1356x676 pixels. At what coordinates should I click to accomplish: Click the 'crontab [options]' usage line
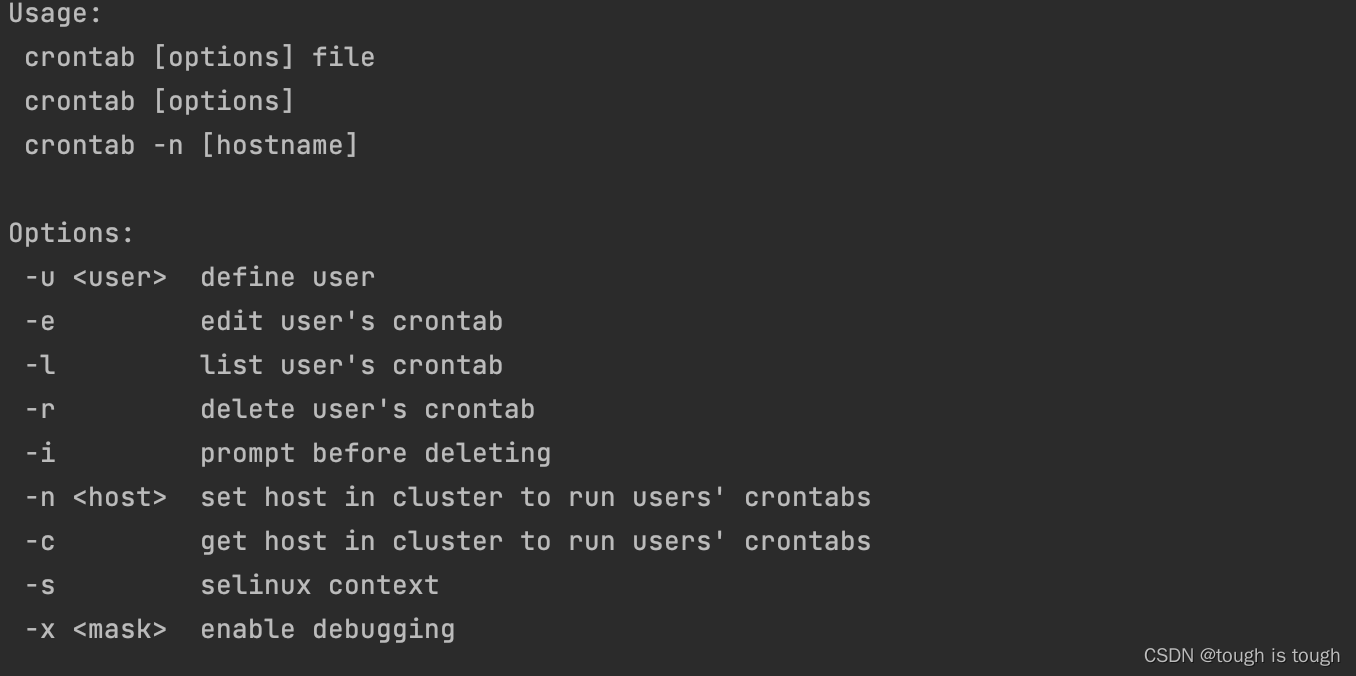click(x=160, y=101)
